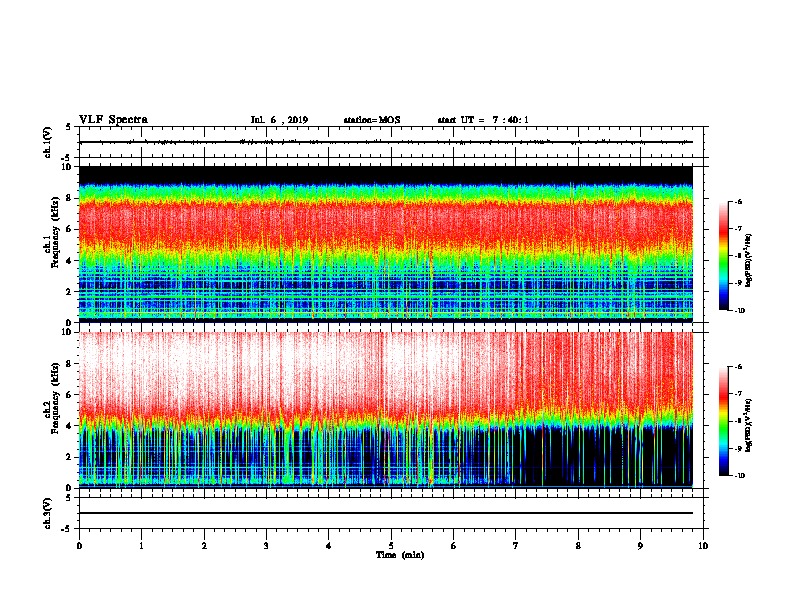This screenshot has width=792, height=612.
Task: Click the ch.2 spectrogram color bar
Action: click(724, 421)
